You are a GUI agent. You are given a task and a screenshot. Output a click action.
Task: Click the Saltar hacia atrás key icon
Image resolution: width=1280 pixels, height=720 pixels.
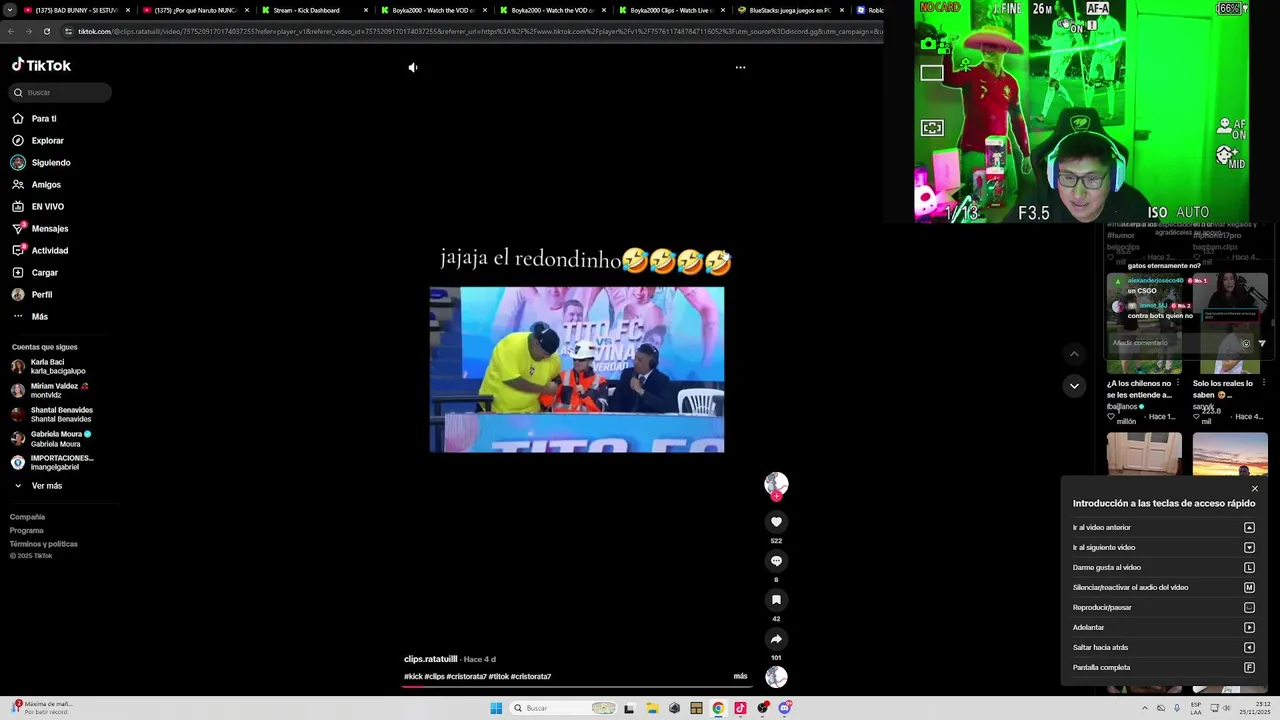coord(1249,647)
